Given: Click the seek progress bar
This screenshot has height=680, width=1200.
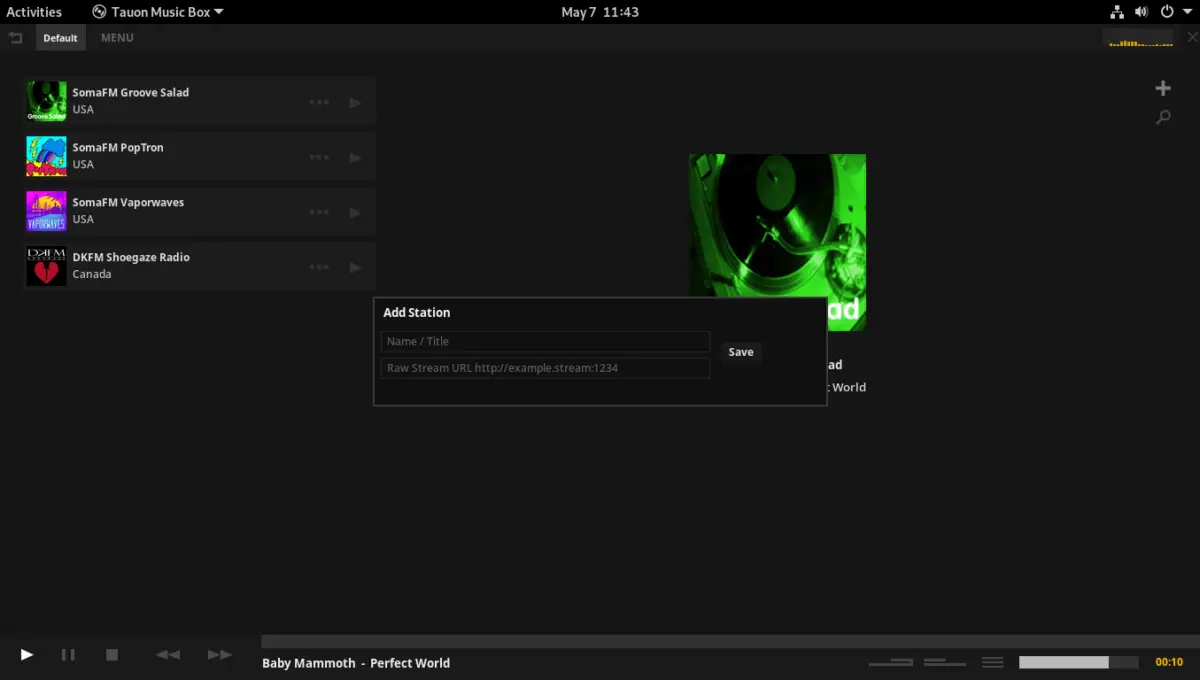Looking at the screenshot, I should 730,641.
